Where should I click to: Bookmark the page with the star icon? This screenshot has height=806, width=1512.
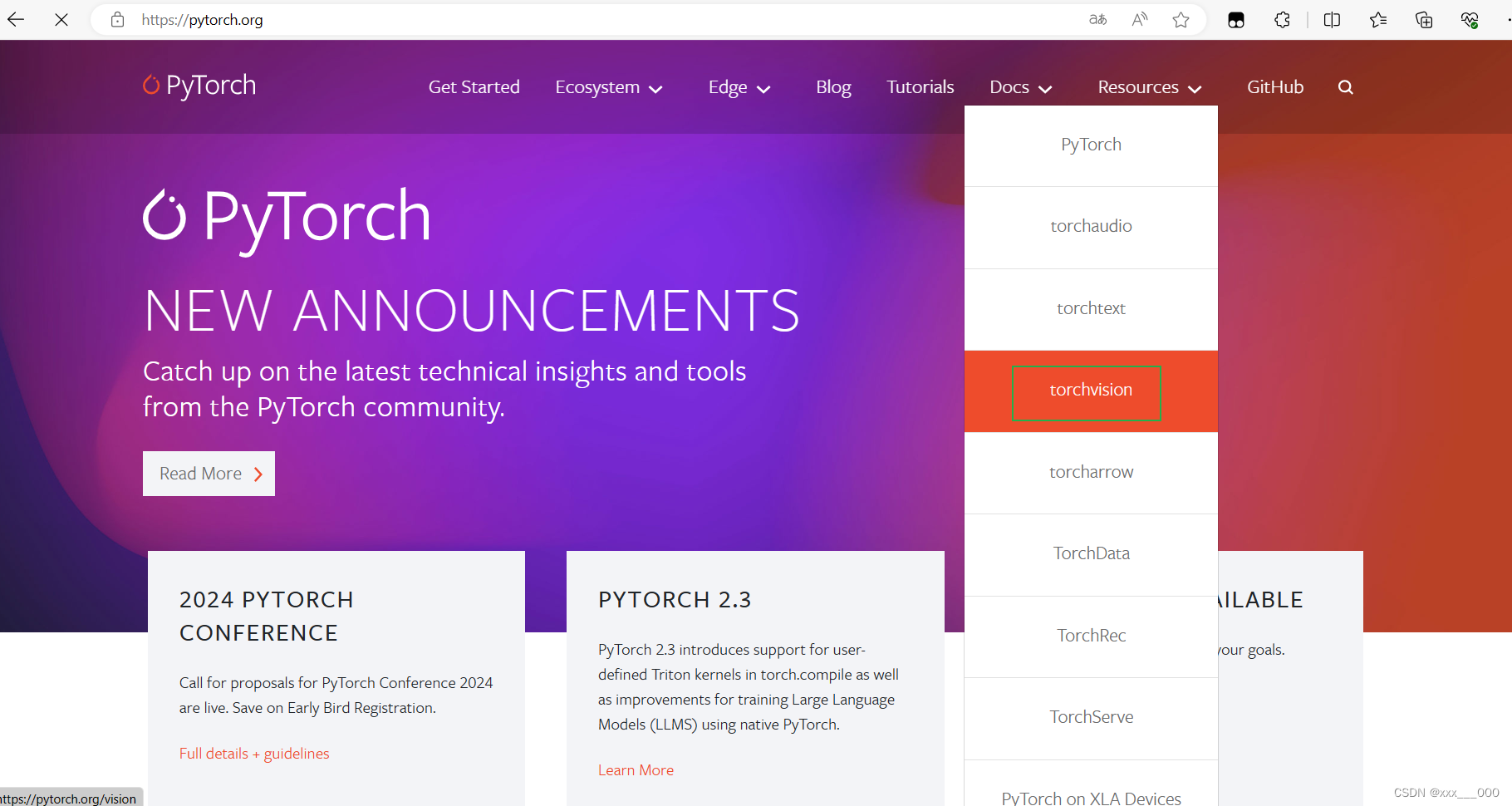point(1181,19)
